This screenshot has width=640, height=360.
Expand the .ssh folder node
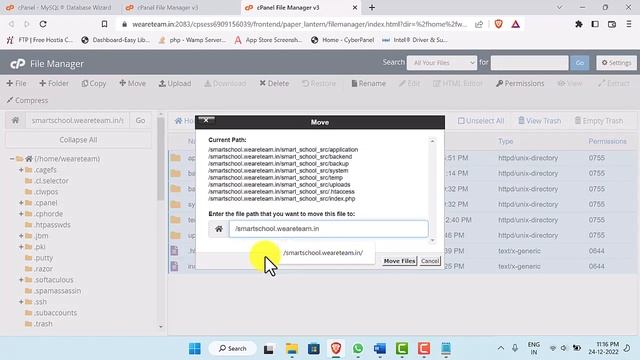pyautogui.click(x=21, y=302)
